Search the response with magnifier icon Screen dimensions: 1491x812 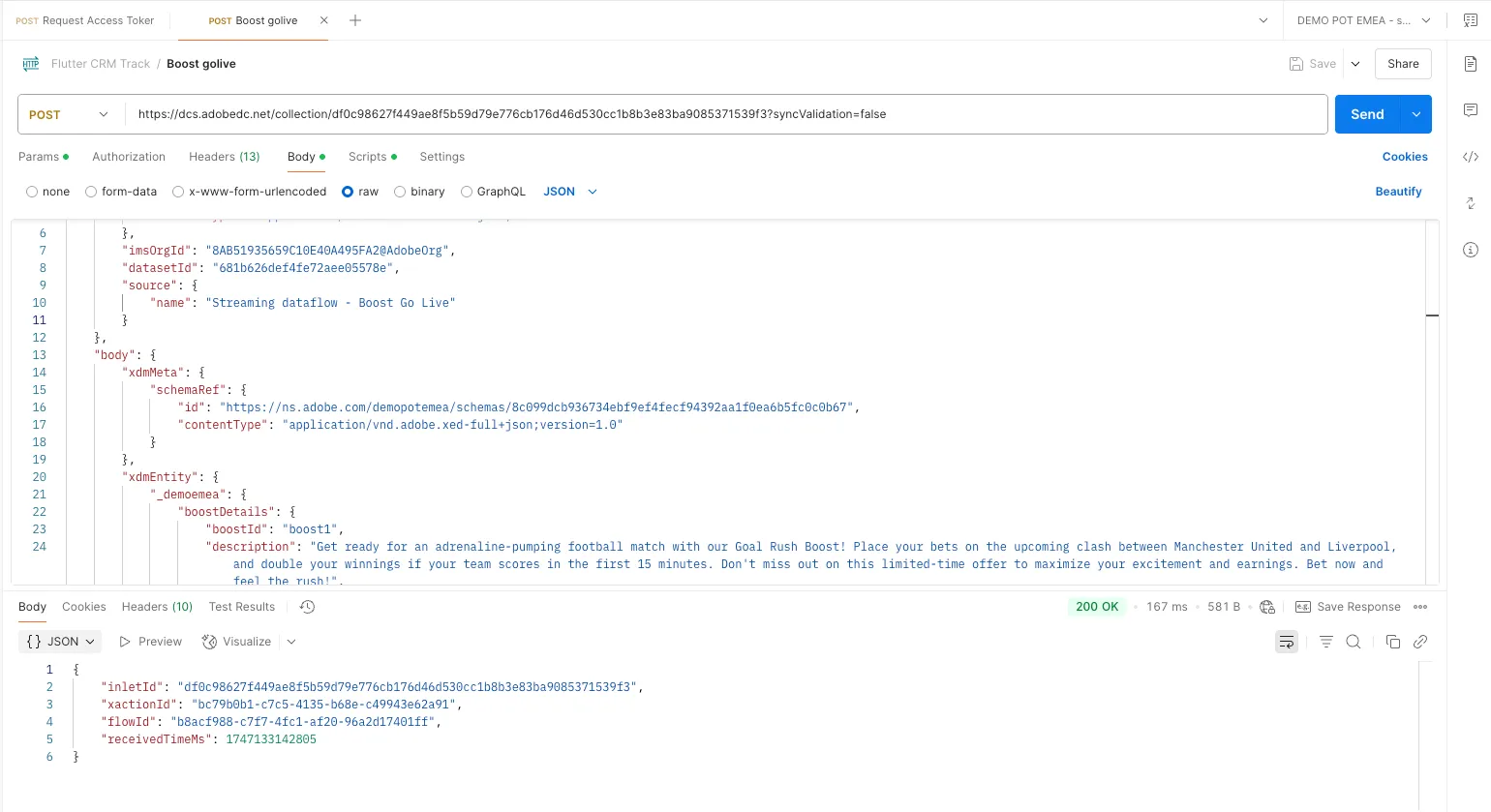1354,642
